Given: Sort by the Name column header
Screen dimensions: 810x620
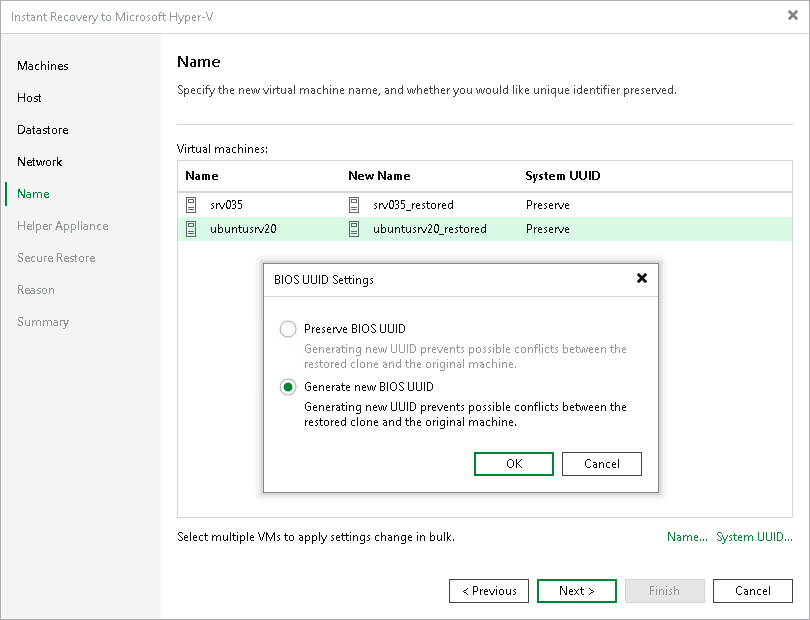Looking at the screenshot, I should coord(202,176).
